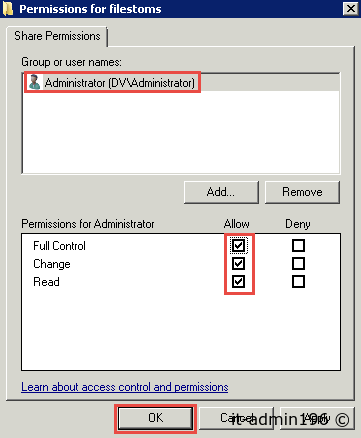Click the Administrator user icon
This screenshot has height=438, width=361.
tap(34, 82)
